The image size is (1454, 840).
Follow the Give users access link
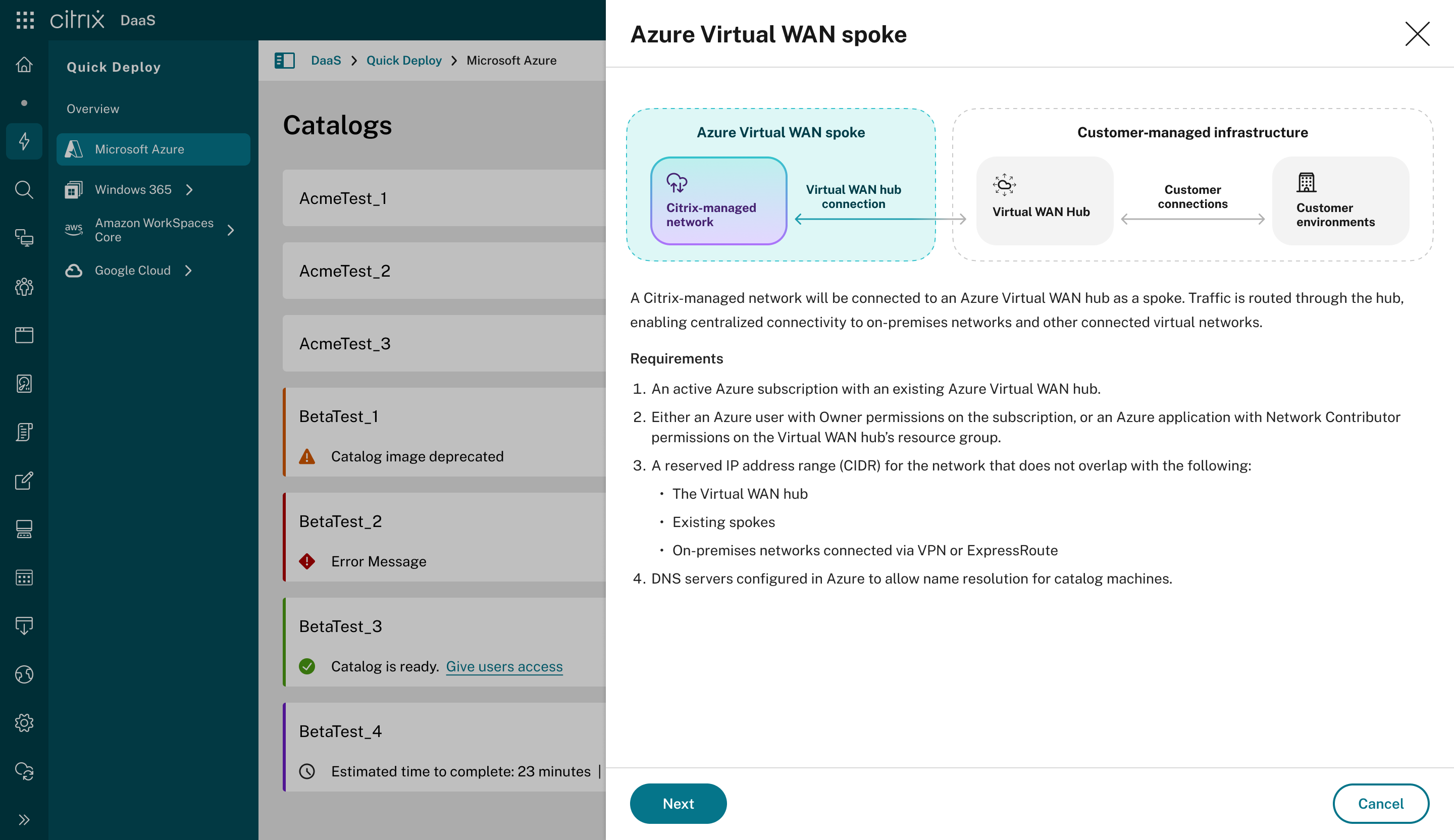[504, 666]
